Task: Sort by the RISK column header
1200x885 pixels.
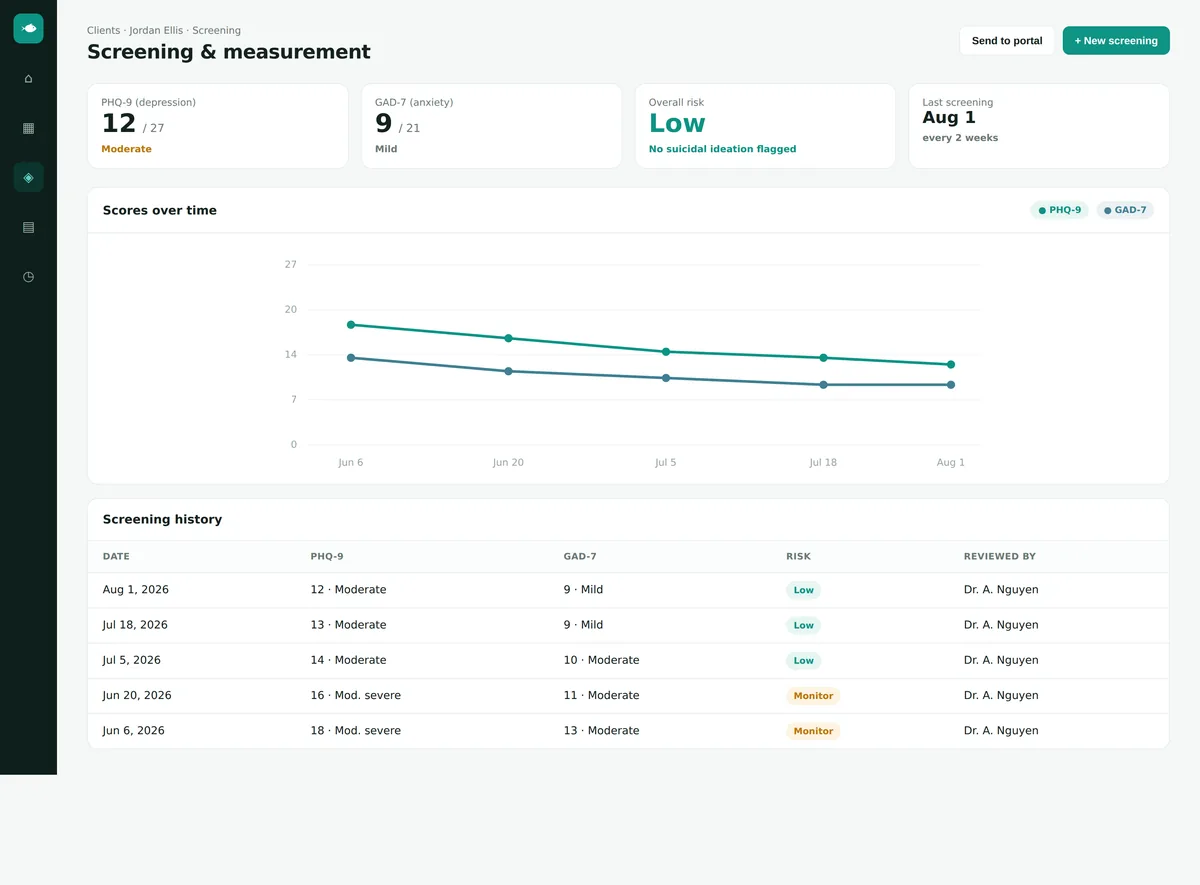Action: coord(798,557)
